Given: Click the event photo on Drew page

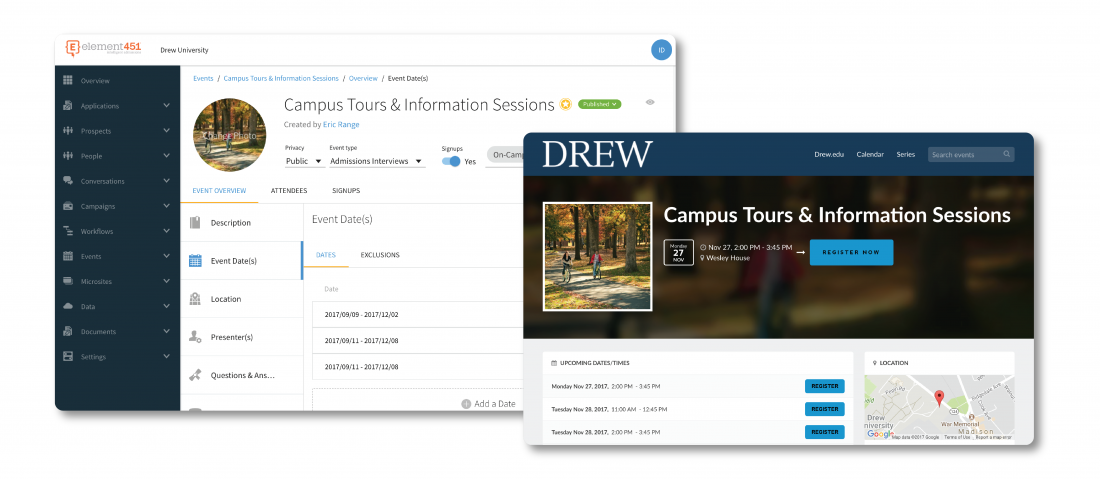Looking at the screenshot, I should pos(598,257).
